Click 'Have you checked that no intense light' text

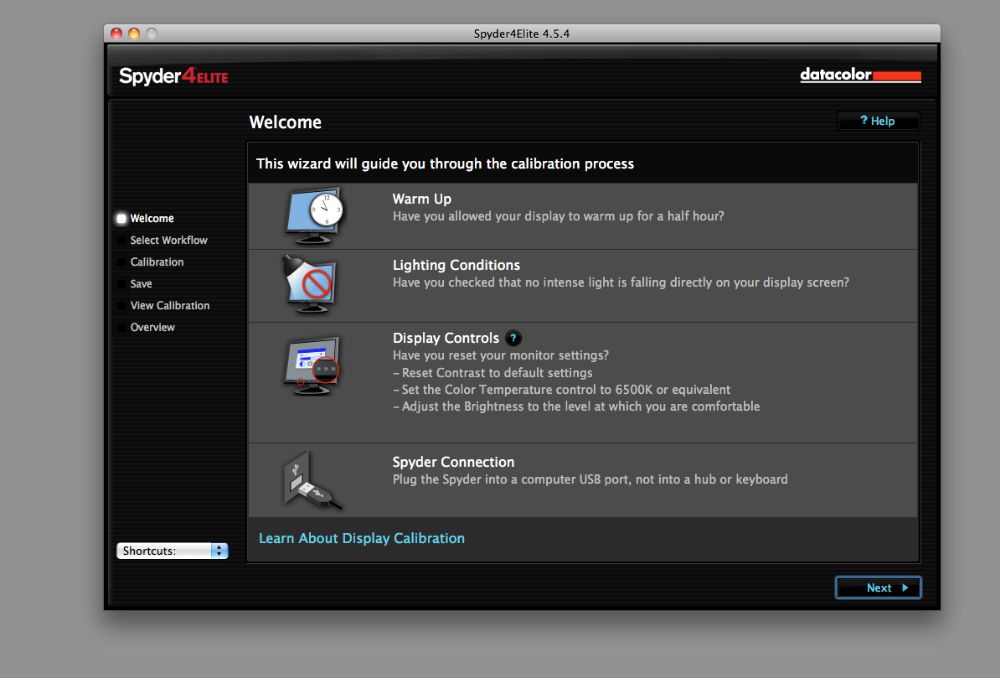pyautogui.click(x=621, y=283)
